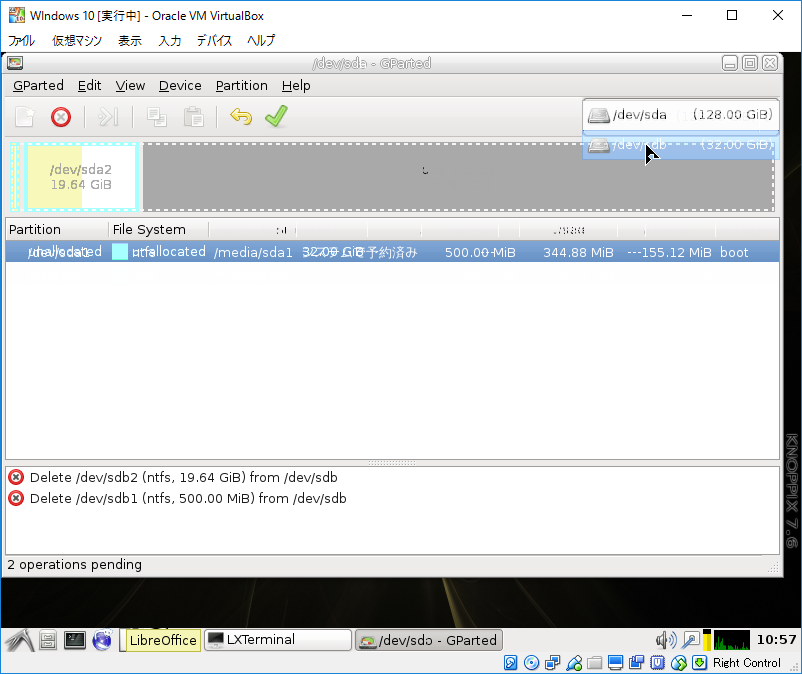Click the Right Control host key label
The height and width of the screenshot is (674, 802).
[747, 663]
